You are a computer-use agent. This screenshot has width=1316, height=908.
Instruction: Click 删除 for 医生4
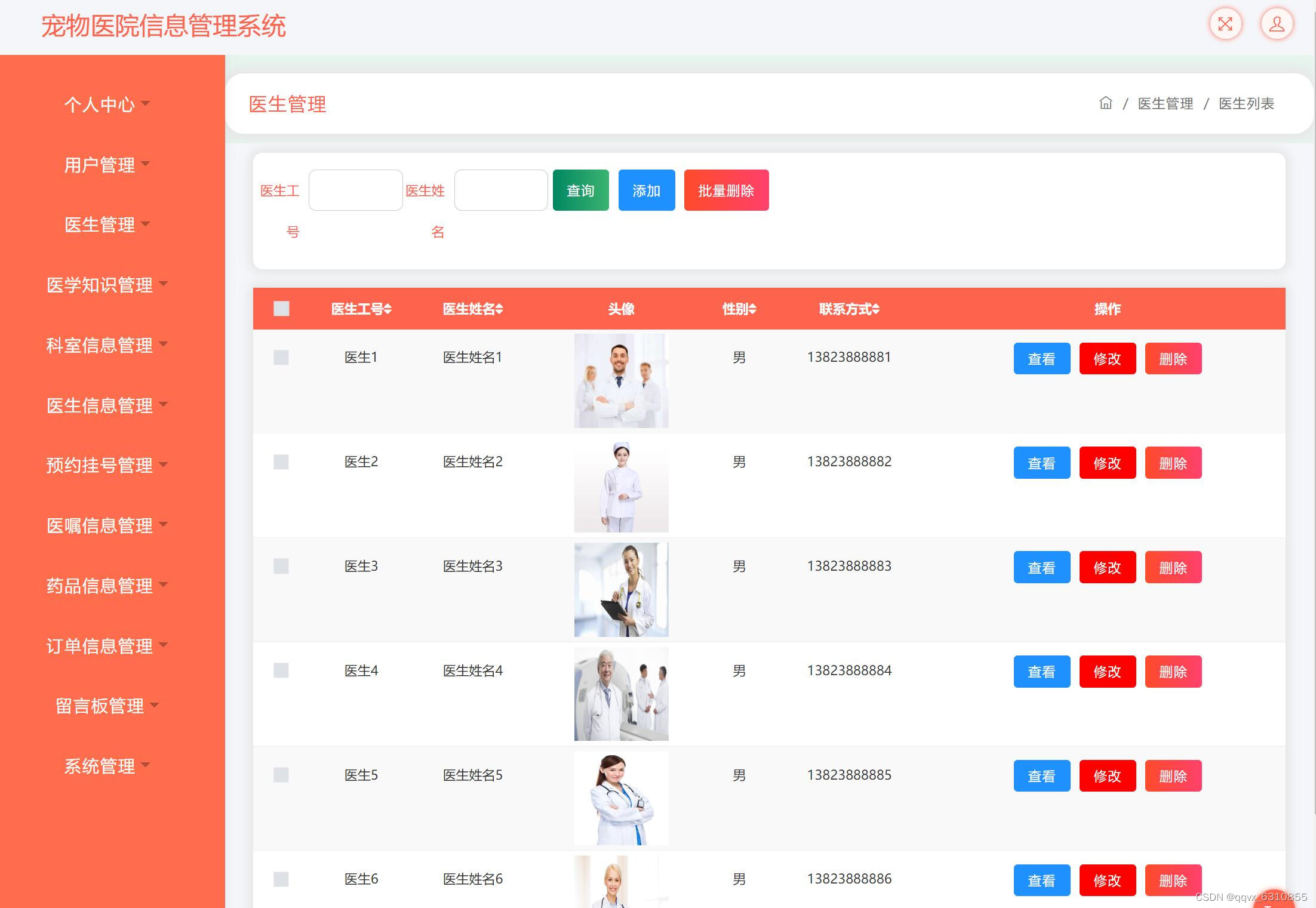coord(1173,672)
